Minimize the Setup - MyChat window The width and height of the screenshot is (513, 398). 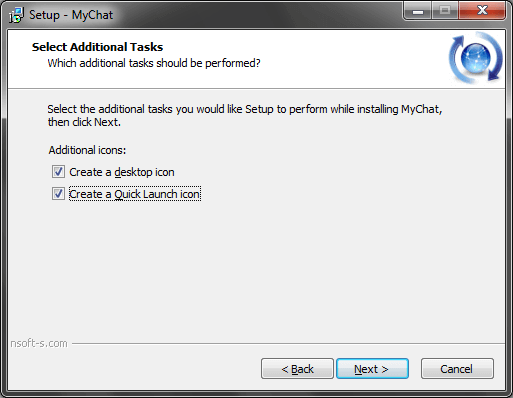coord(418,11)
